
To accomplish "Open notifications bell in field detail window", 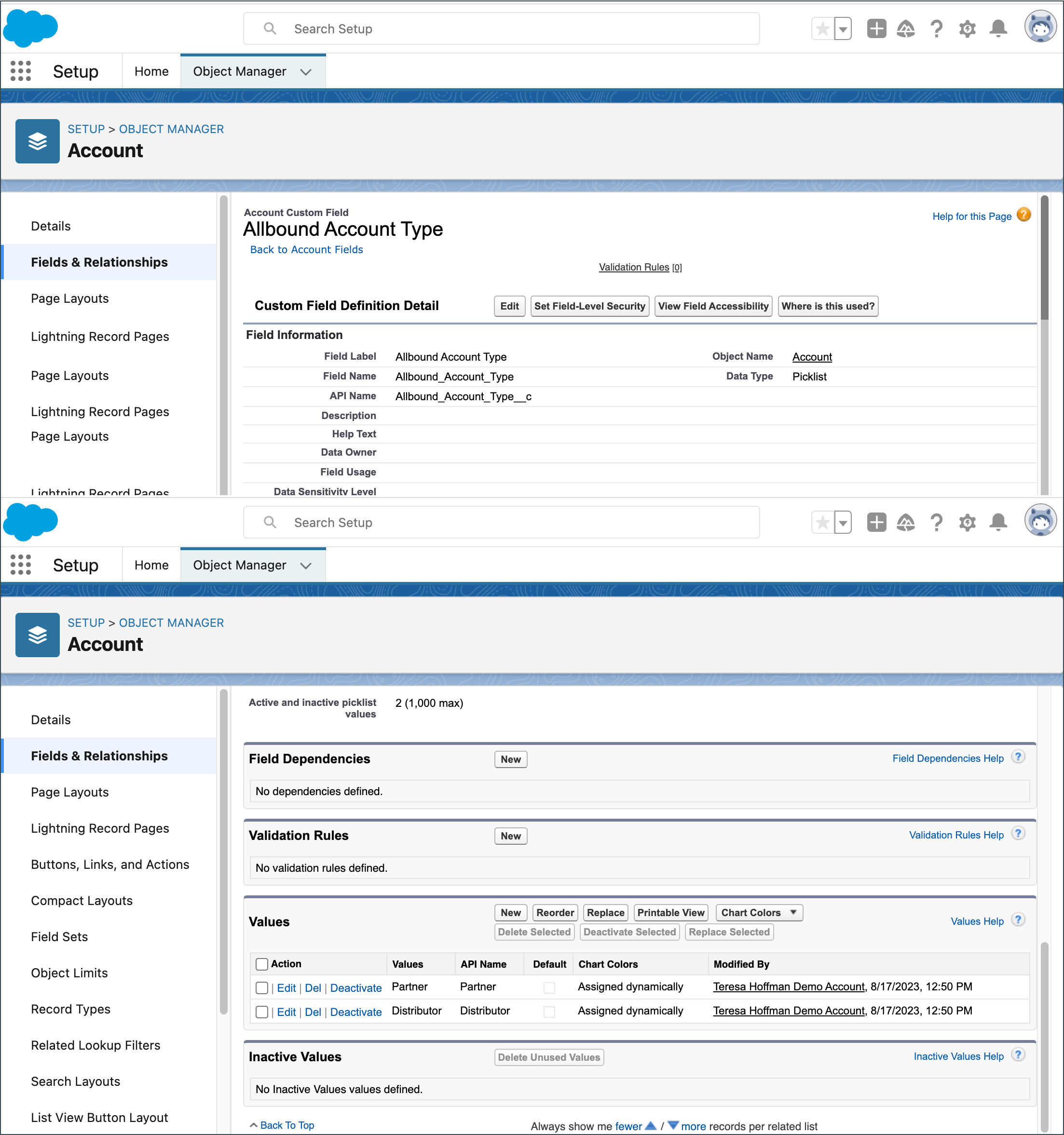I will click(x=998, y=28).
